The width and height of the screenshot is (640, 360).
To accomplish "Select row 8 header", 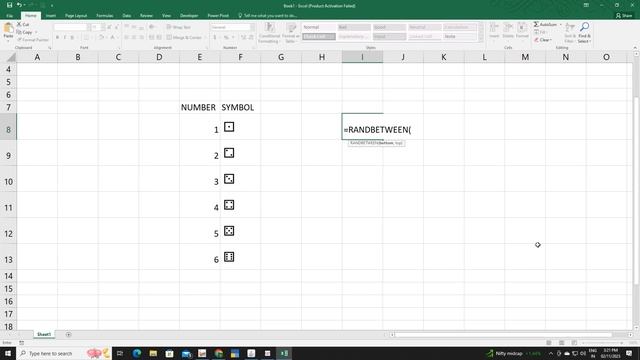I will point(8,129).
